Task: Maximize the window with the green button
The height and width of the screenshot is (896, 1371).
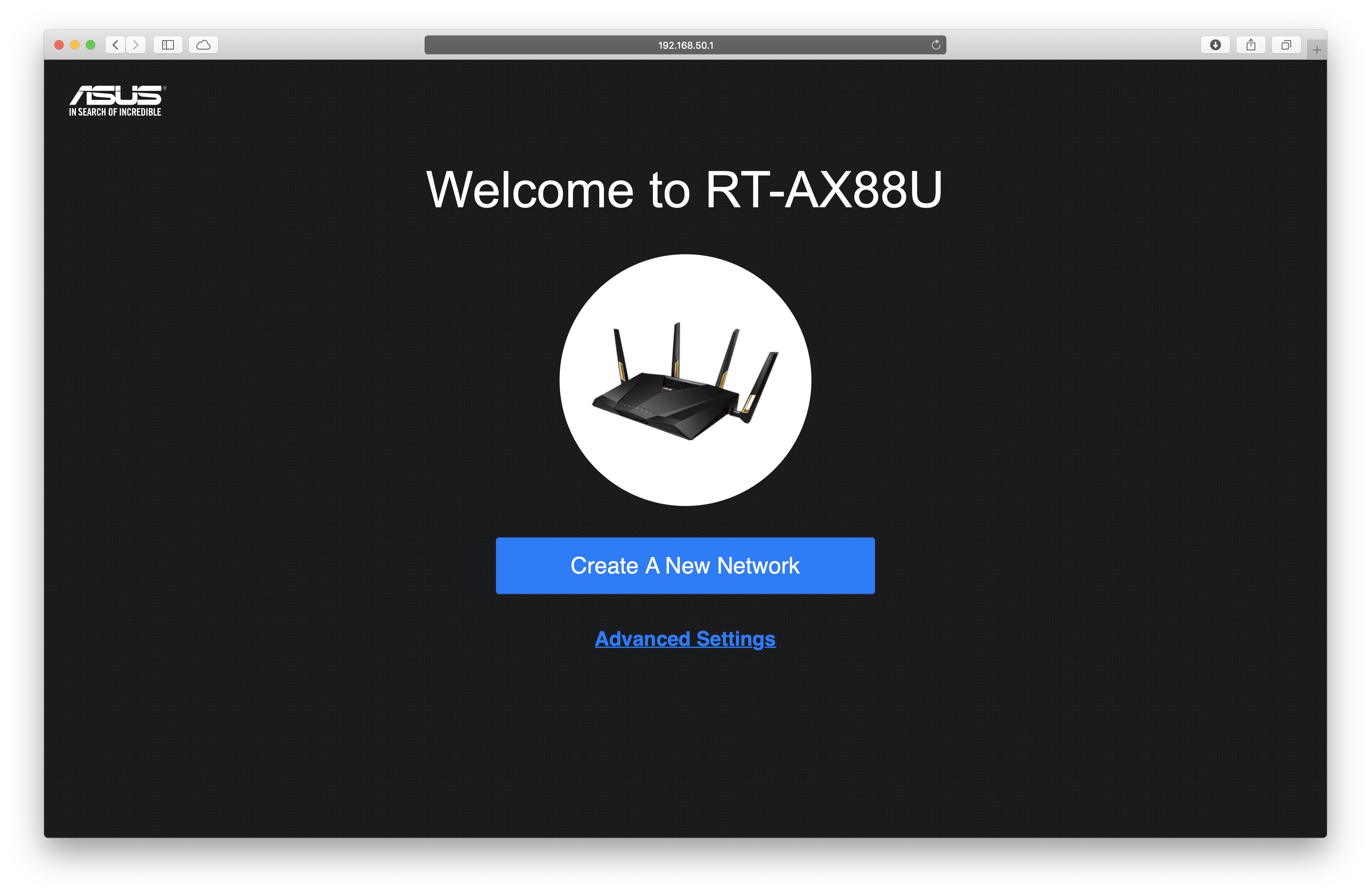Action: (91, 45)
